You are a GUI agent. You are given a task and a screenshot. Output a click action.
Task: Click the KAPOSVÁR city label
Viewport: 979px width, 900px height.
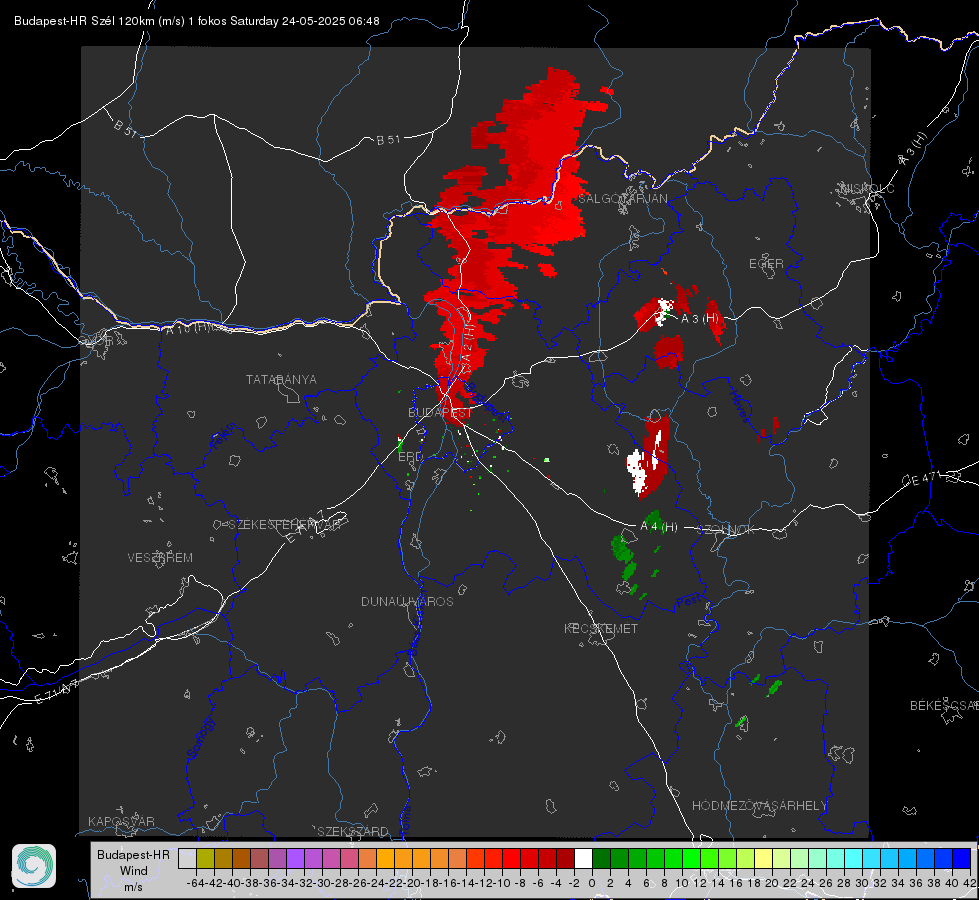pos(121,821)
